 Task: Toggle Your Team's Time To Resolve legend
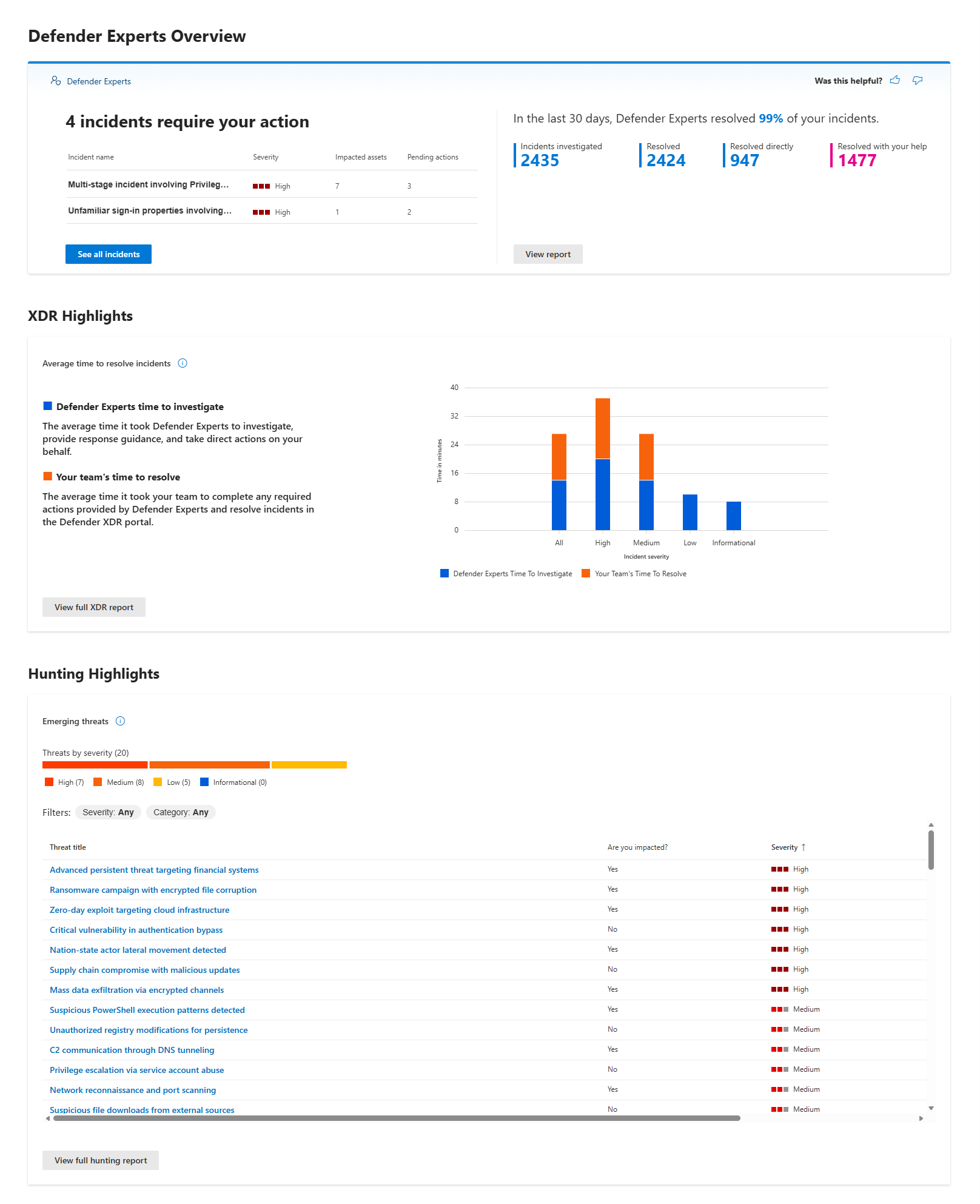coord(634,573)
